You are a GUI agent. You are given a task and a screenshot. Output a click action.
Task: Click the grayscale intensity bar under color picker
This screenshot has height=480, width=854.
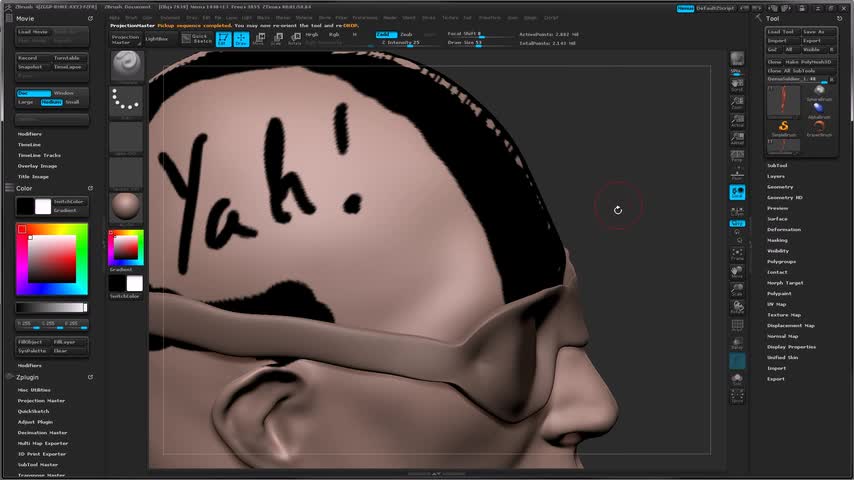52,307
